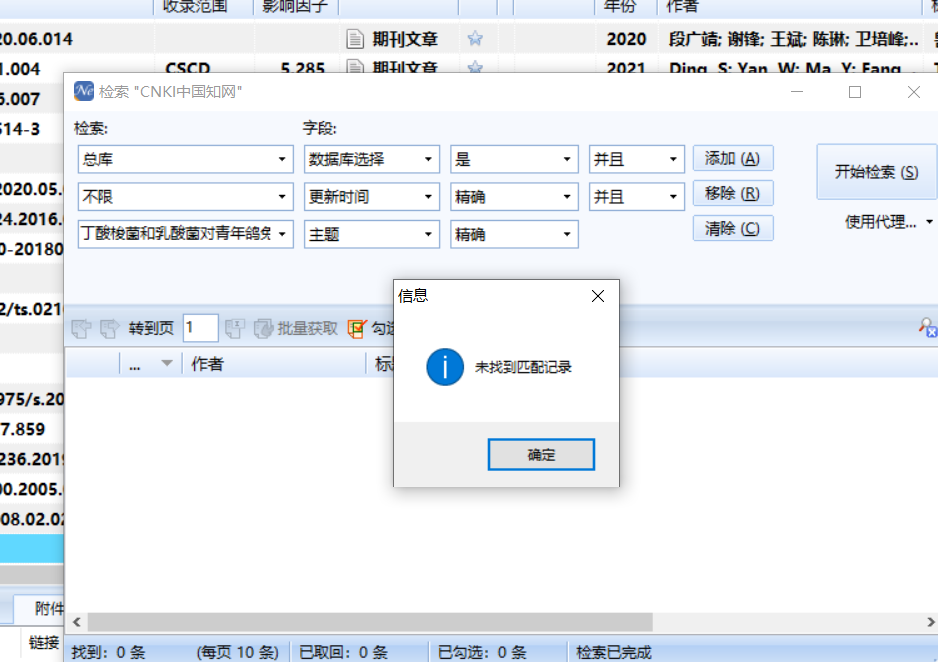Click '找到: 0 条' in status bar
The width and height of the screenshot is (938, 662).
pos(108,652)
